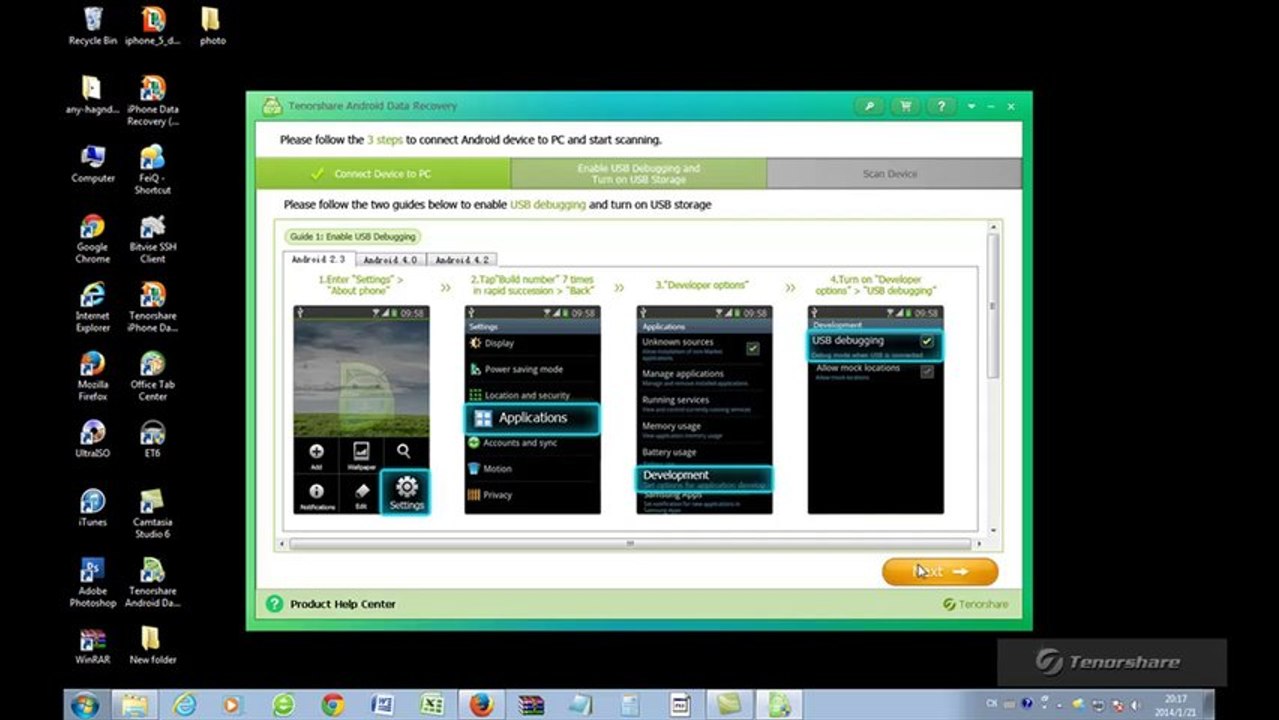
Task: Select the FeiQ Shortcut desktop icon
Action: point(153,169)
